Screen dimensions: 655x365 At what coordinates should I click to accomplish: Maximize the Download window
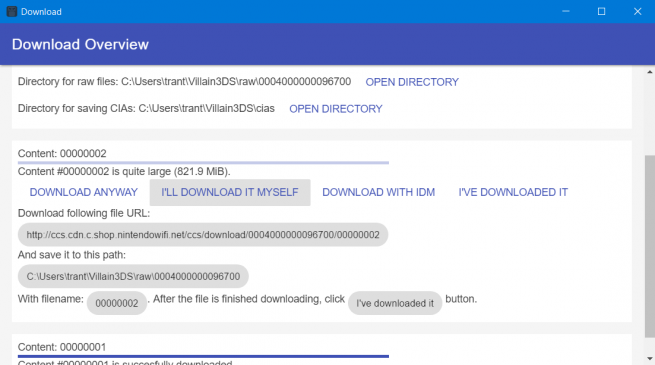click(x=602, y=12)
